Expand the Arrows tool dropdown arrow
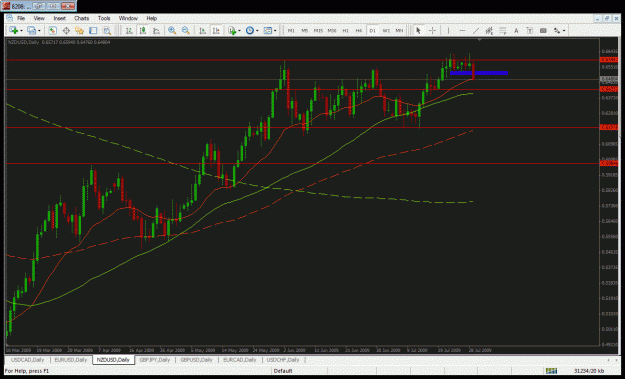 click(x=564, y=31)
